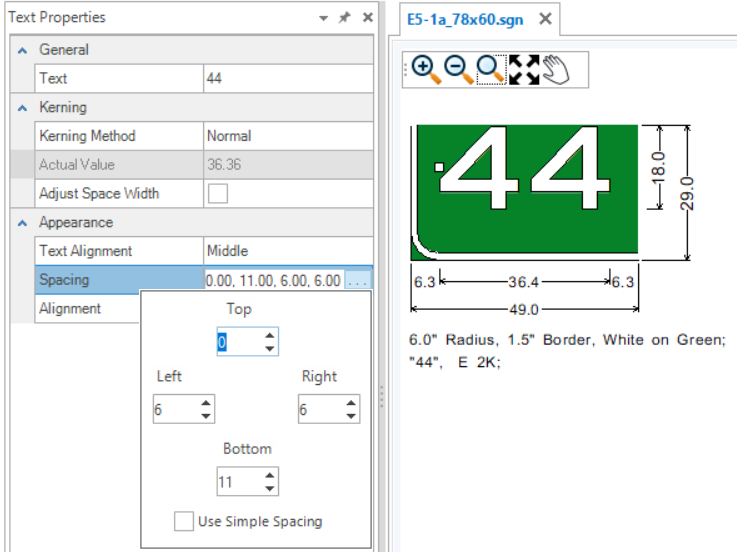Viewport: 737px width, 552px height.
Task: Decrease the Right spacing value
Action: click(351, 416)
